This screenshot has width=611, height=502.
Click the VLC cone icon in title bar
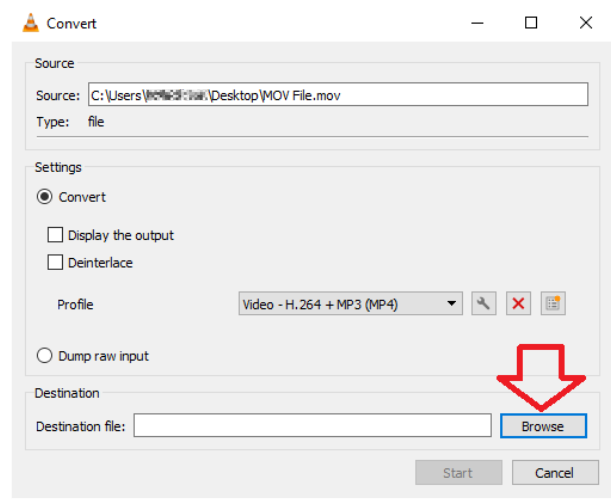click(31, 23)
